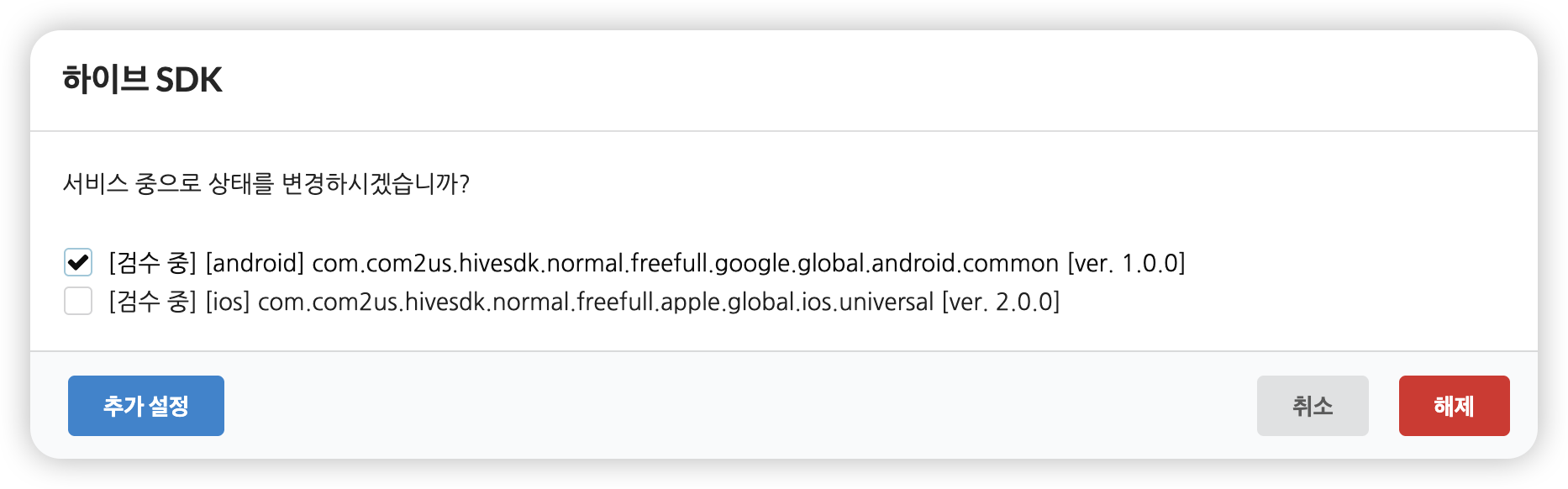
Task: Check the ios package checkbox
Action: point(78,301)
